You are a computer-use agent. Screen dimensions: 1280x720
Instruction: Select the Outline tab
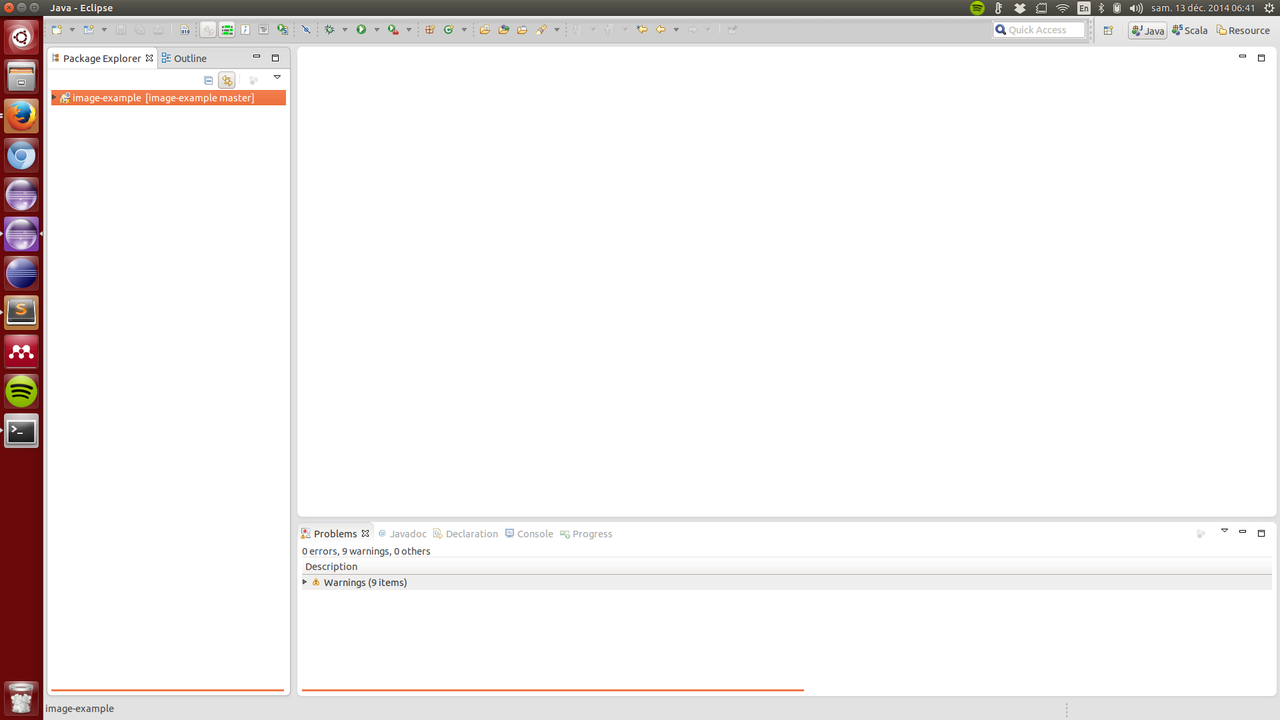pyautogui.click(x=185, y=58)
